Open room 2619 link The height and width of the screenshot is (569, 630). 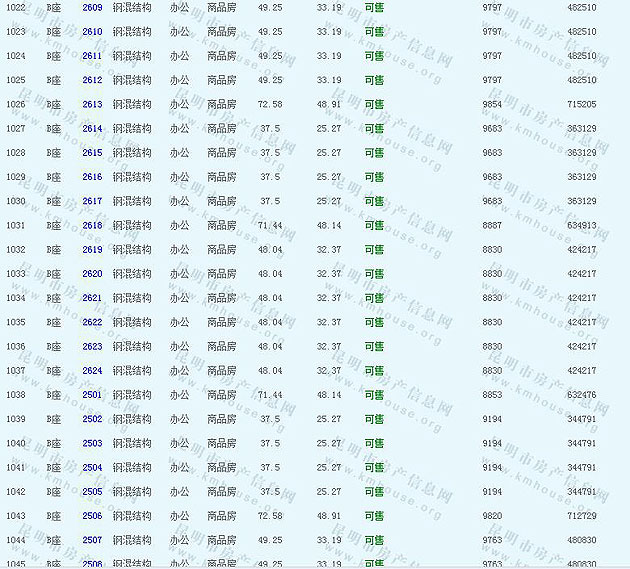point(92,250)
